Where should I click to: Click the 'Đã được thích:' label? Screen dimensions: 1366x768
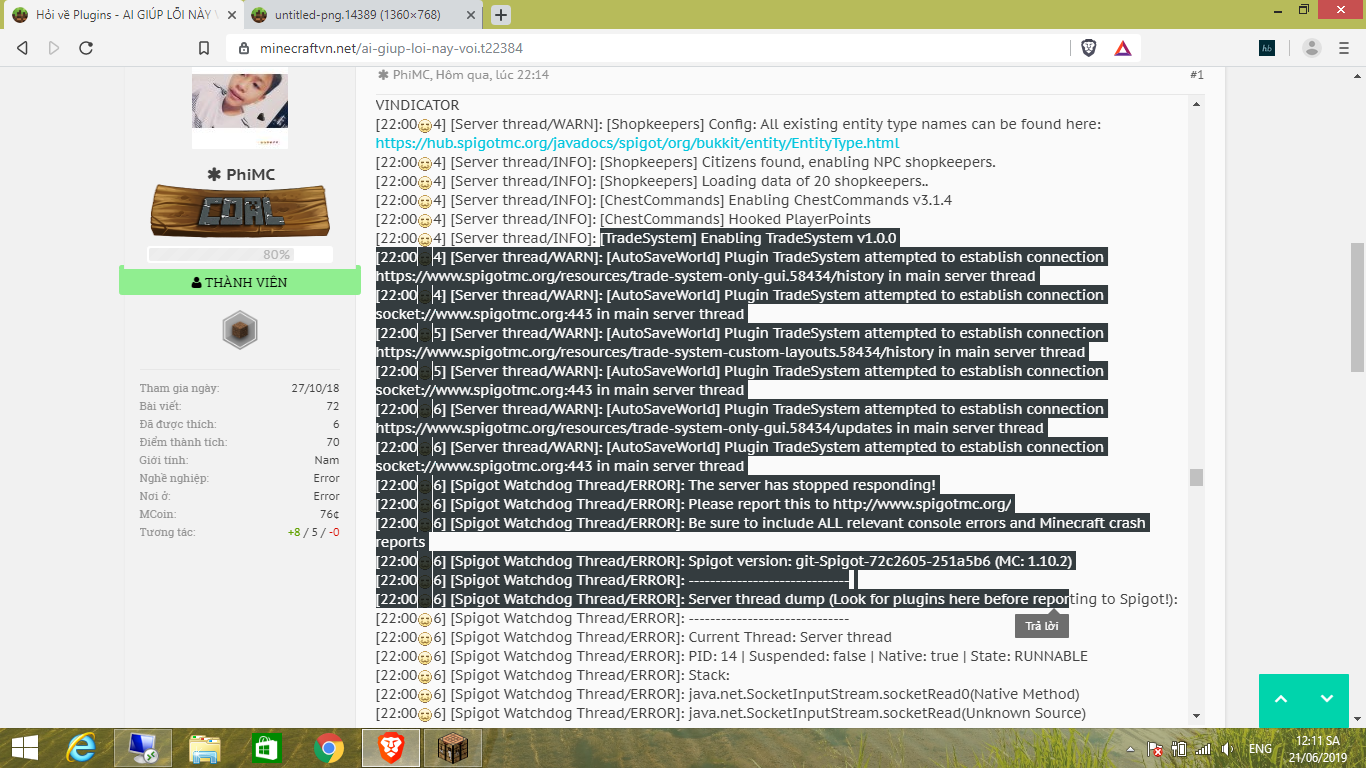(178, 424)
